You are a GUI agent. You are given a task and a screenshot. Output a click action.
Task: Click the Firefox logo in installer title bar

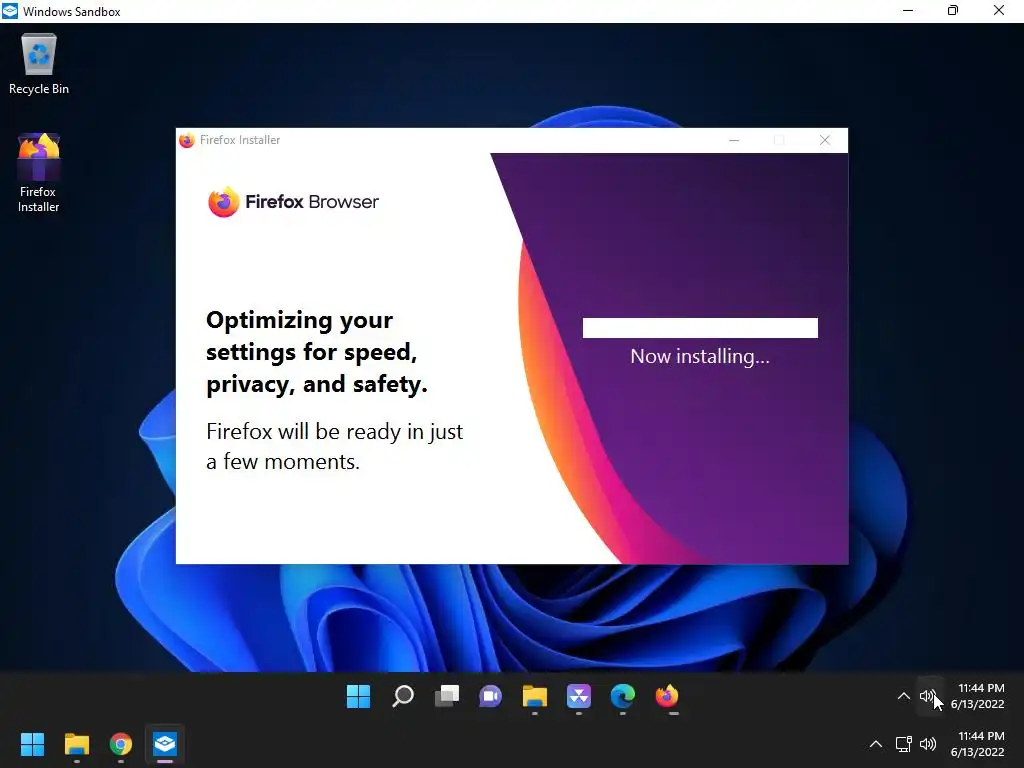click(187, 140)
